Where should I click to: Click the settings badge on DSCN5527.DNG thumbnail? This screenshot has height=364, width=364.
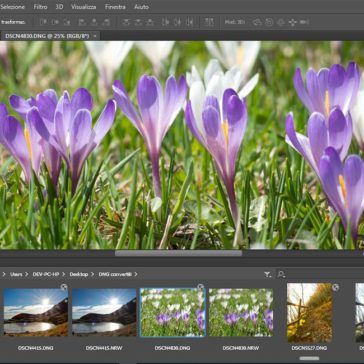coord(336,287)
